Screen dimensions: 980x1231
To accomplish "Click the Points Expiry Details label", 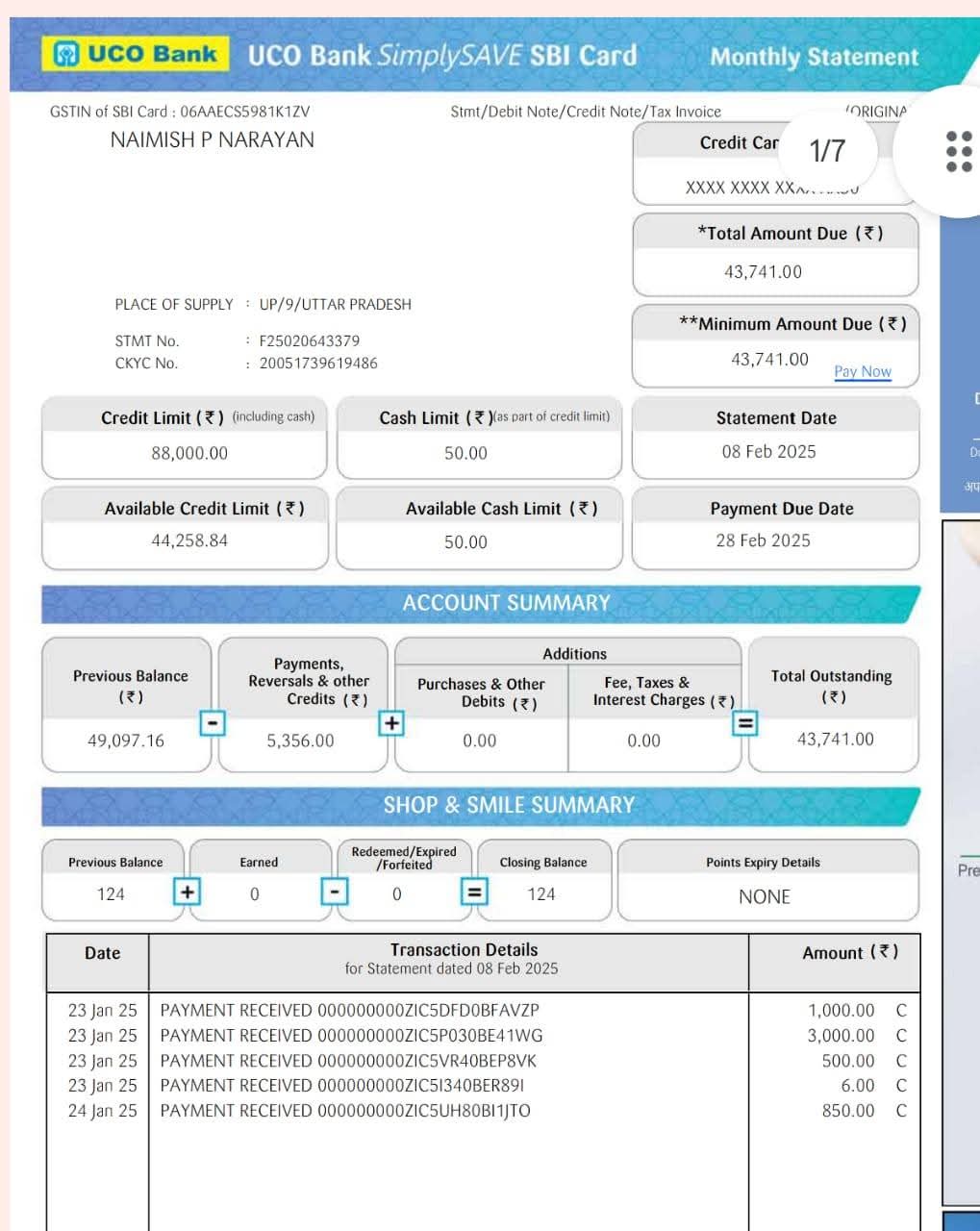I will 763,863.
